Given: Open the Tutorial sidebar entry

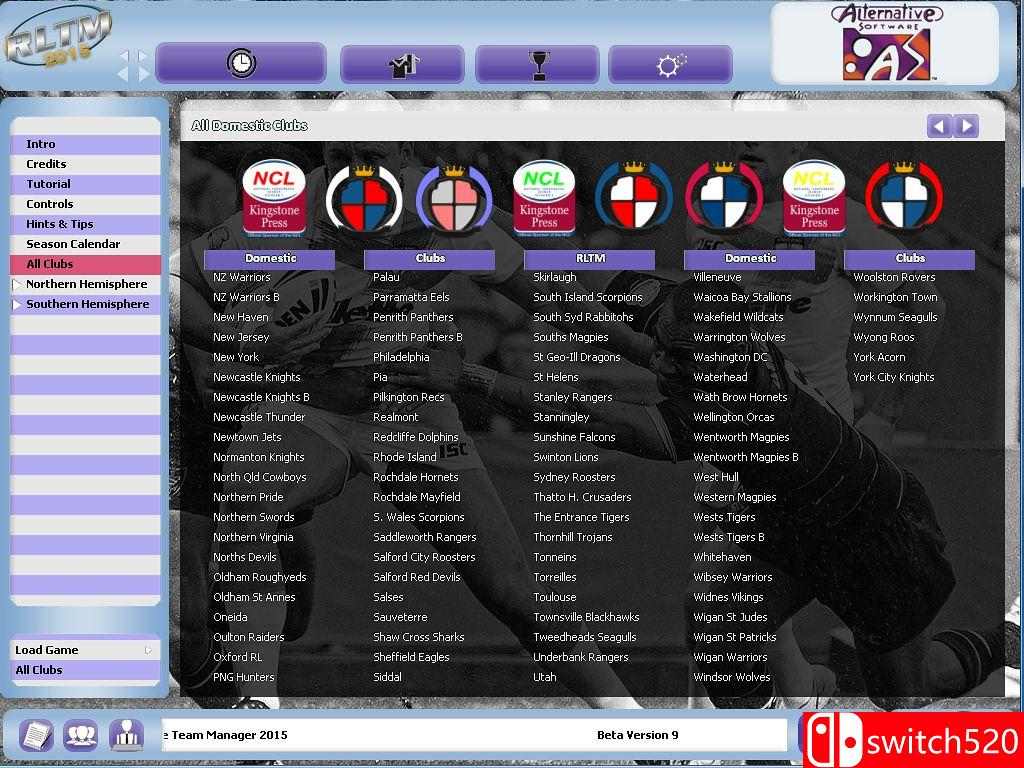Looking at the screenshot, I should 48,184.
